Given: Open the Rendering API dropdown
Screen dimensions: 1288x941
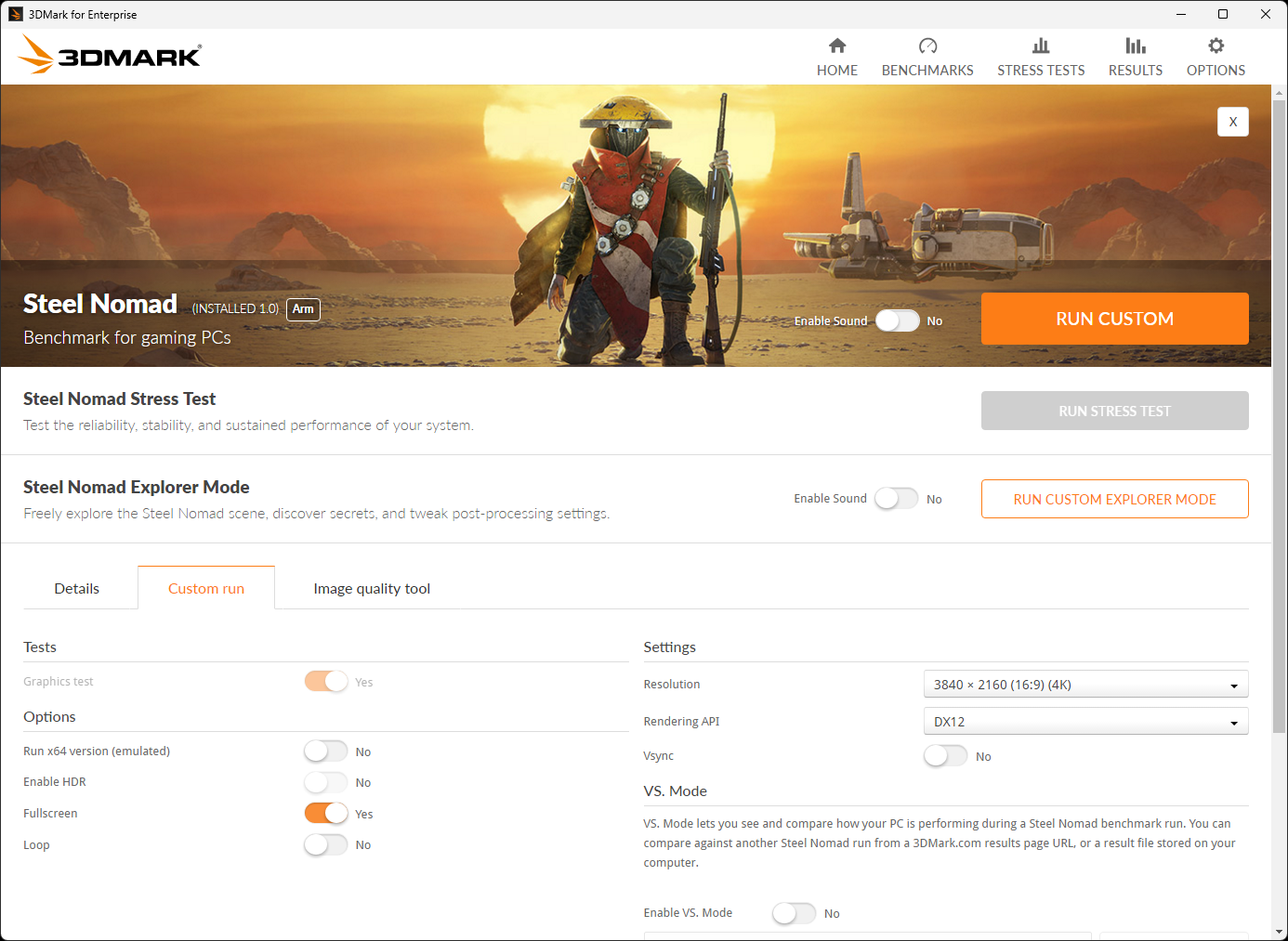Looking at the screenshot, I should [1085, 722].
